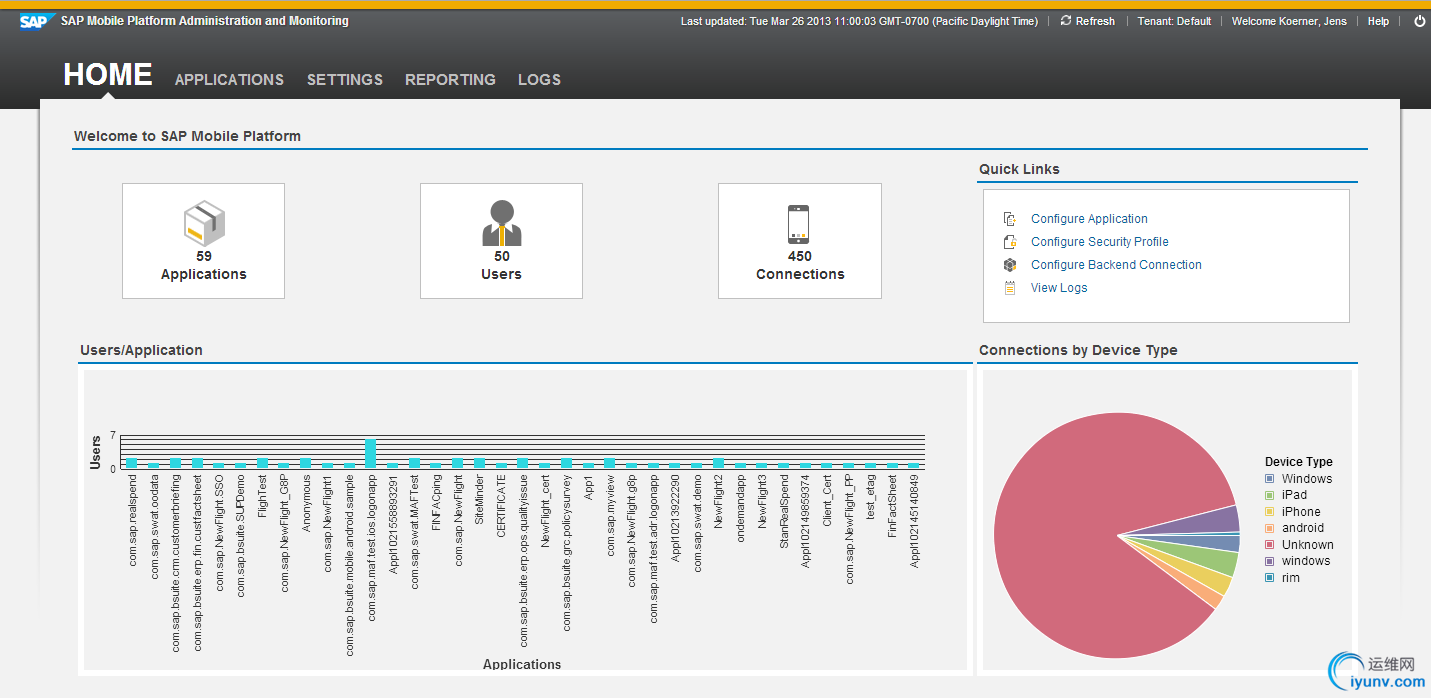The height and width of the screenshot is (698, 1431).
Task: Click Tenant: Default label
Action: pyautogui.click(x=1174, y=21)
